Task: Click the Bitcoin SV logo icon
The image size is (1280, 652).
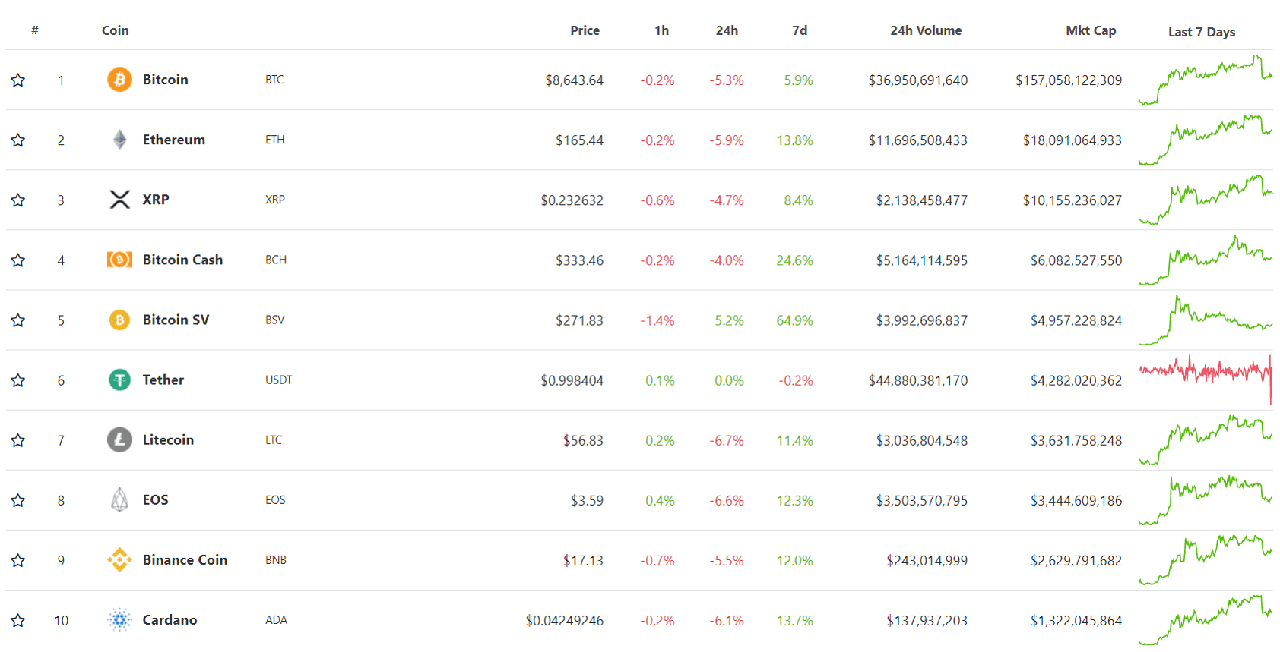Action: [x=119, y=320]
